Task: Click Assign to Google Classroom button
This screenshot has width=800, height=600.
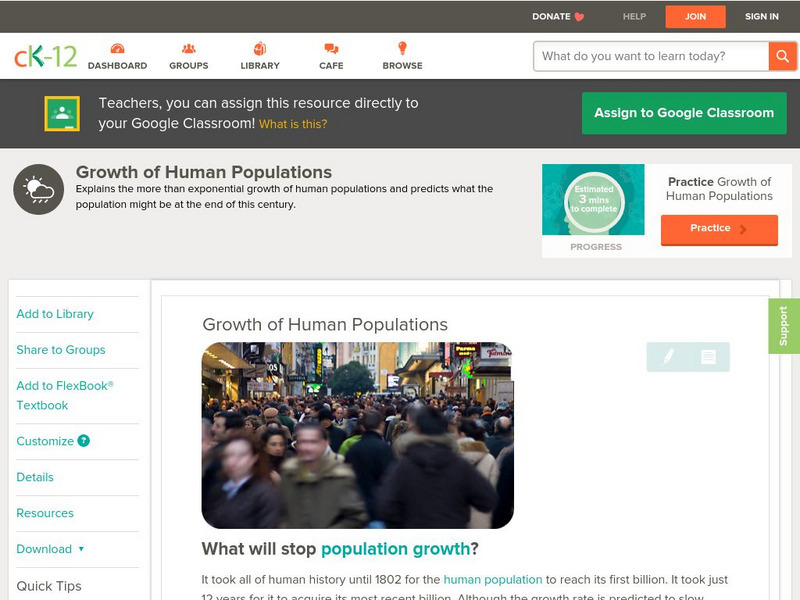Action: (x=684, y=113)
